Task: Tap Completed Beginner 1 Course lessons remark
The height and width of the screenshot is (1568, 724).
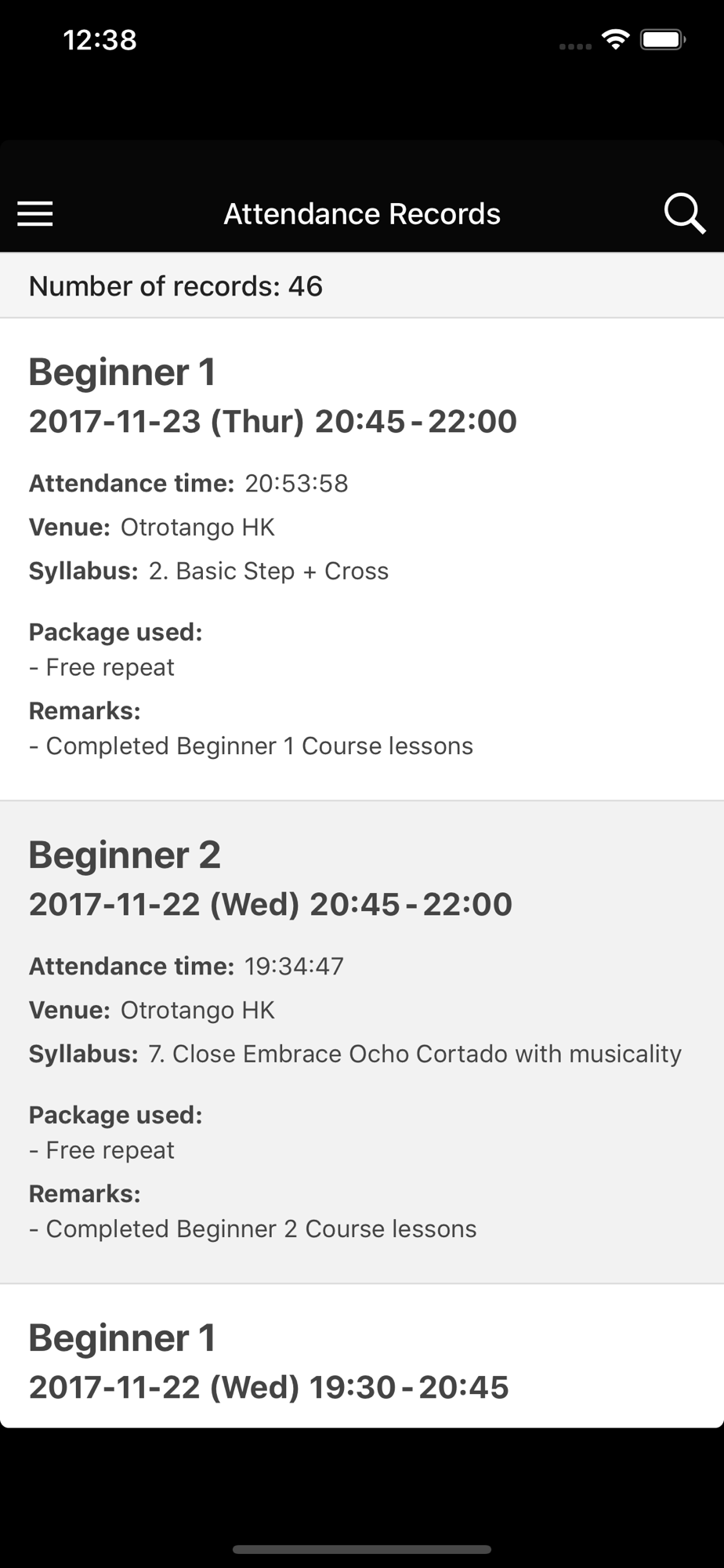Action: (x=259, y=746)
